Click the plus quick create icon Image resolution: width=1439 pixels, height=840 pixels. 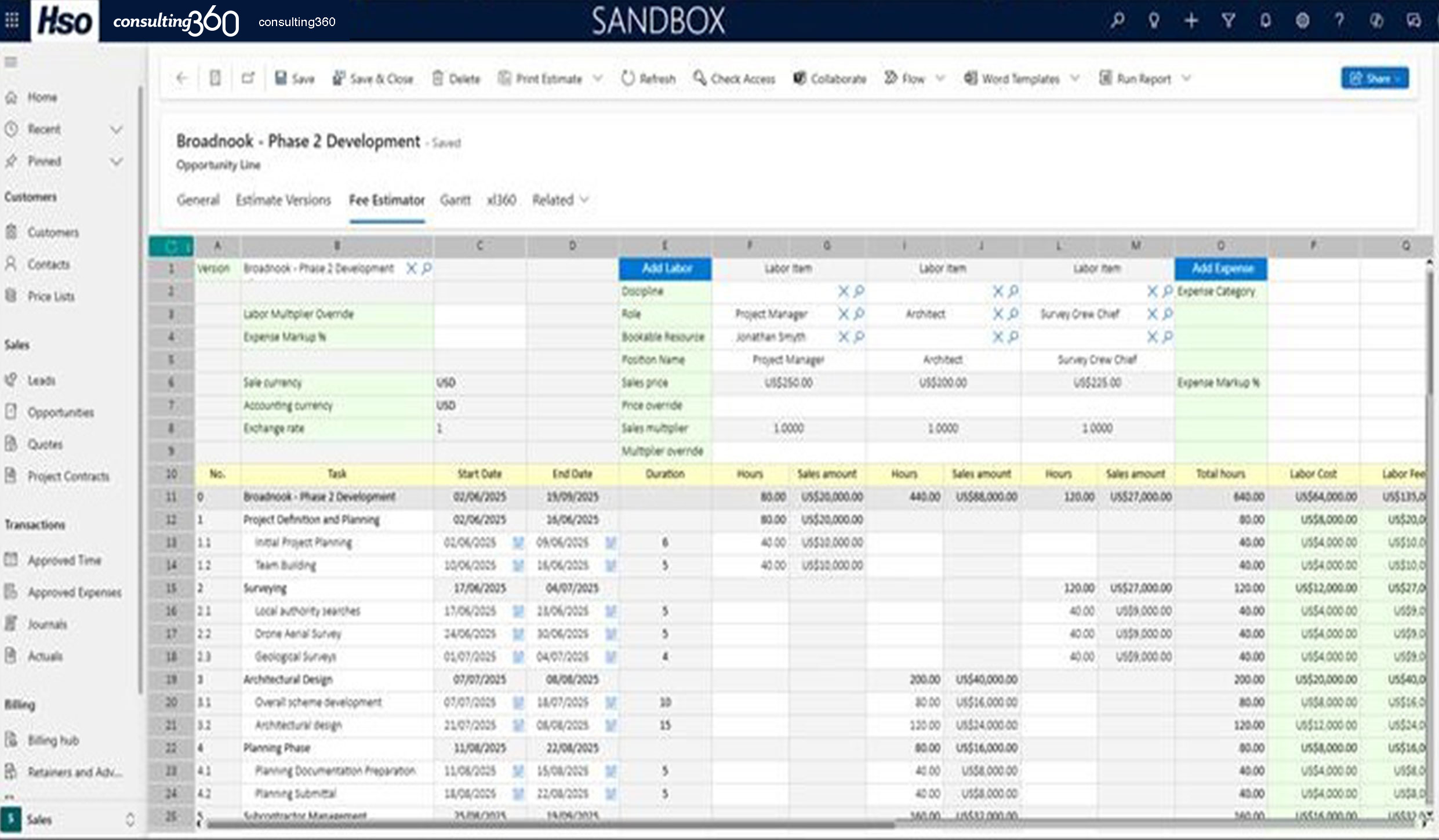click(x=1191, y=21)
